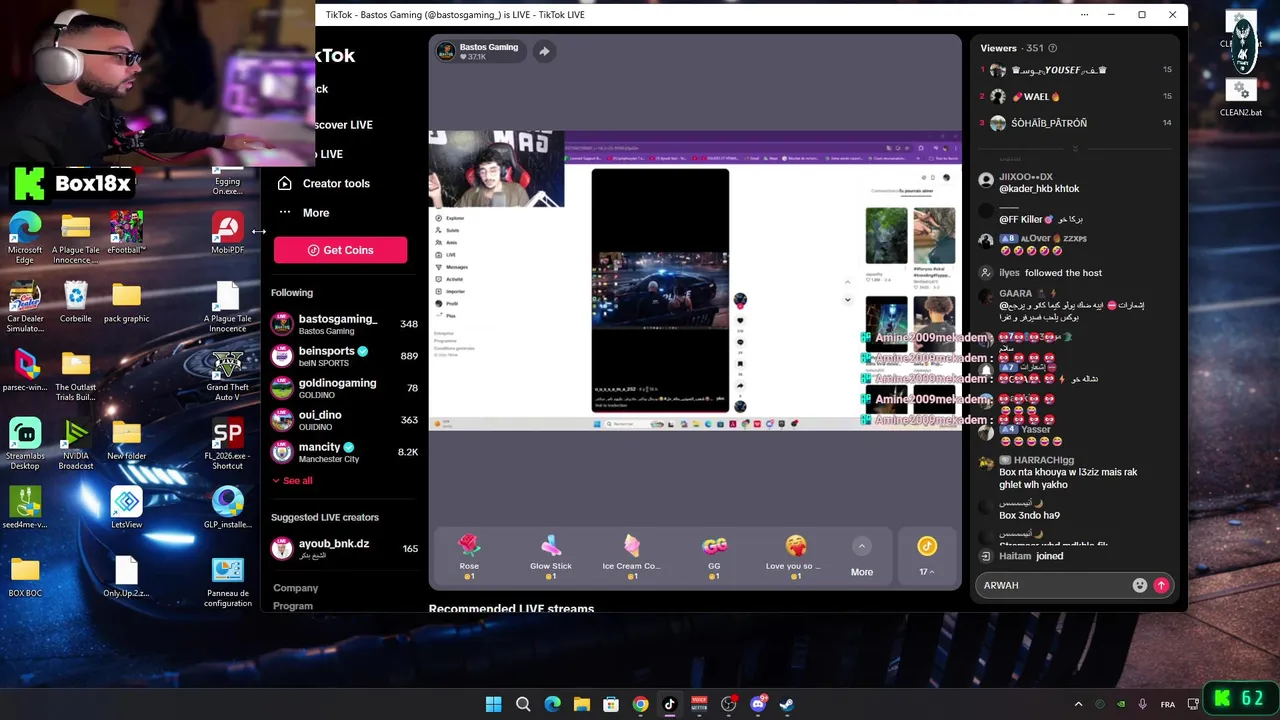Send the Ice Cream Cone gift
The width and height of the screenshot is (1280, 720).
632,557
